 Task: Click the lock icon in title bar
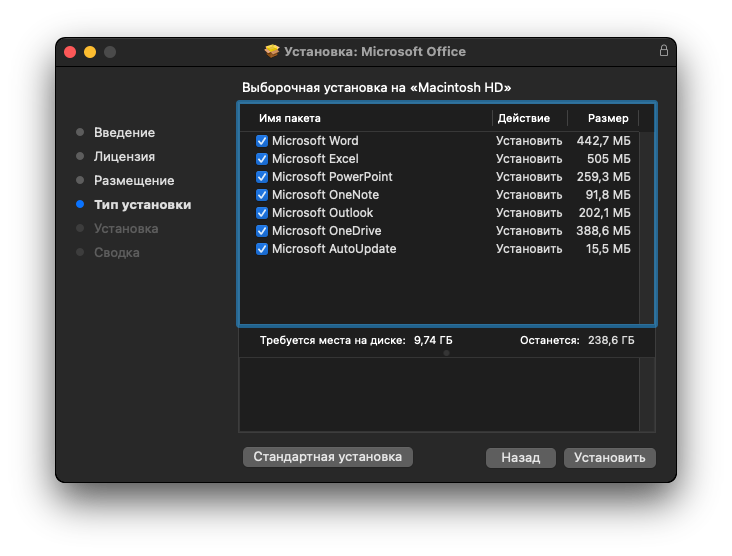[663, 51]
